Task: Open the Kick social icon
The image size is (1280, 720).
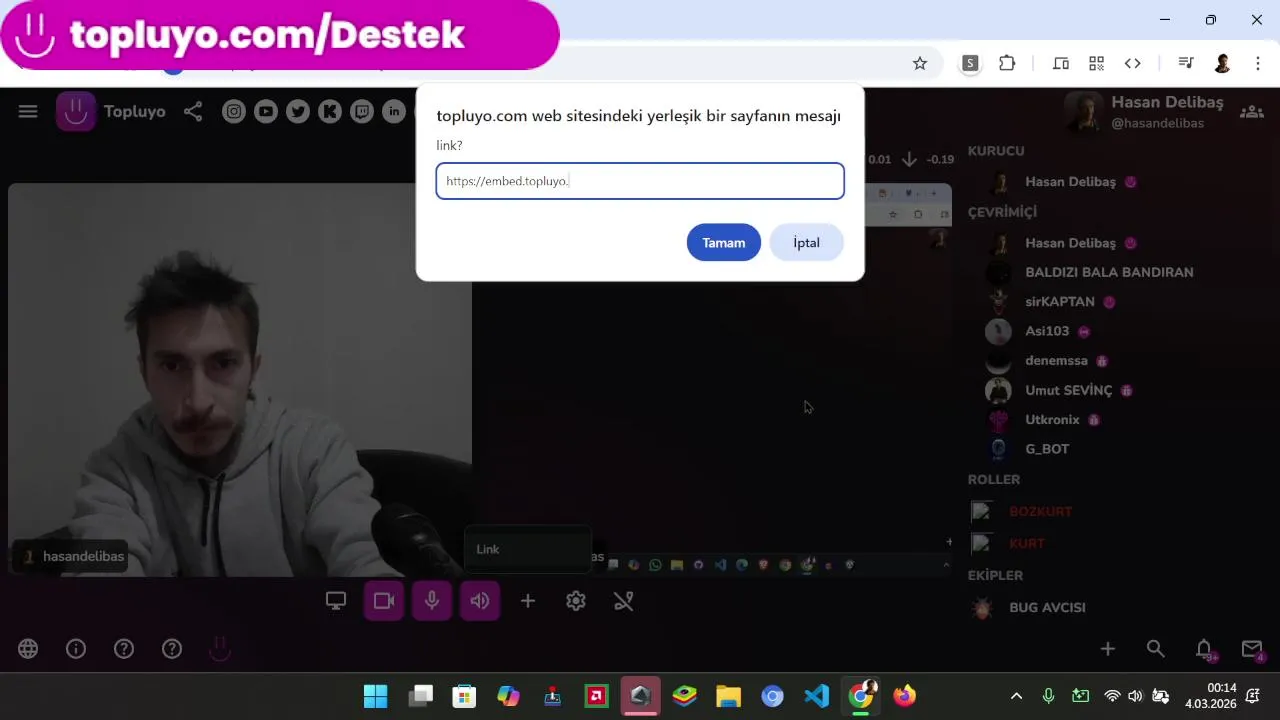Action: tap(330, 112)
